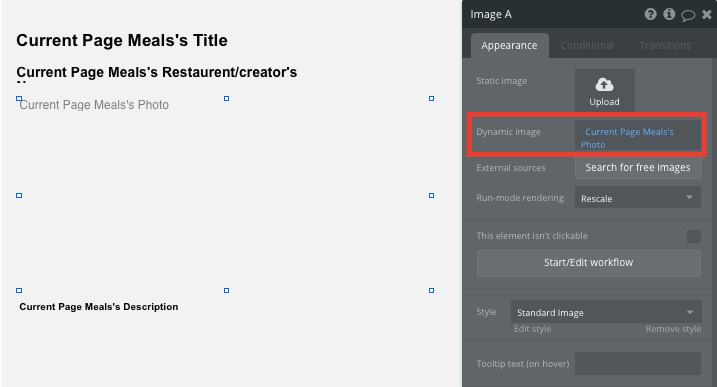Expand the Standard Image style dropdown

point(606,312)
